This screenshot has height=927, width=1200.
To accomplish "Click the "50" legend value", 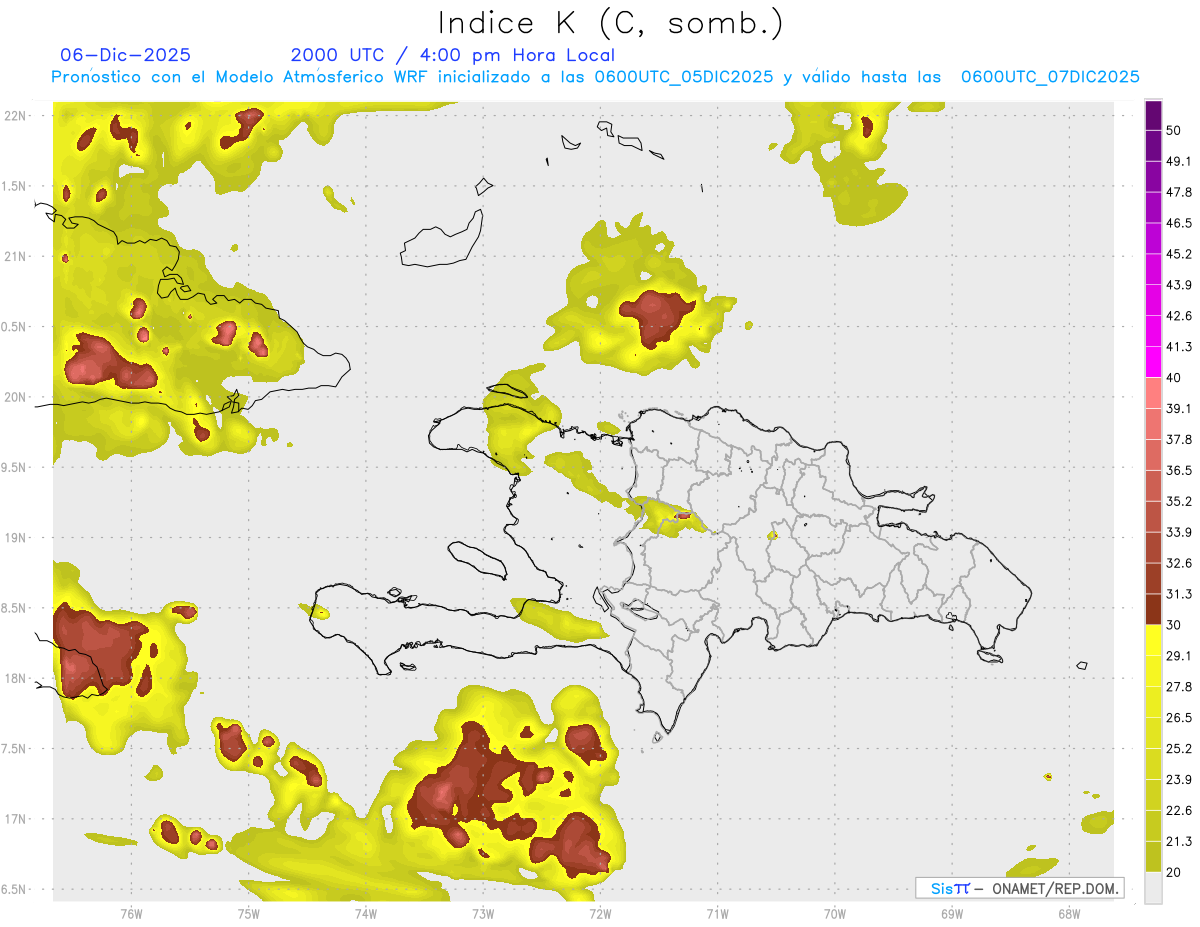I will 1174,130.
